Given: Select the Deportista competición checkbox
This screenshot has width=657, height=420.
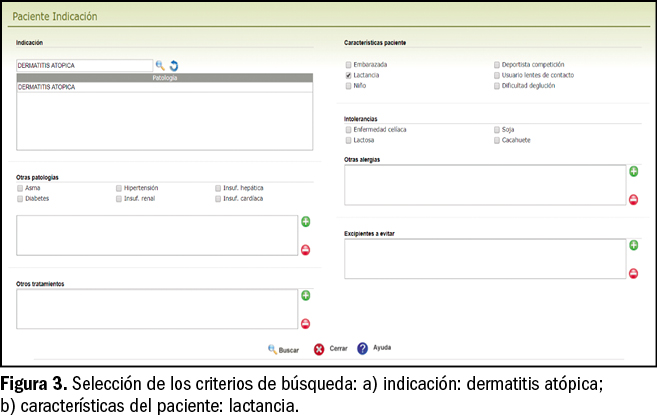Looking at the screenshot, I should coord(496,64).
